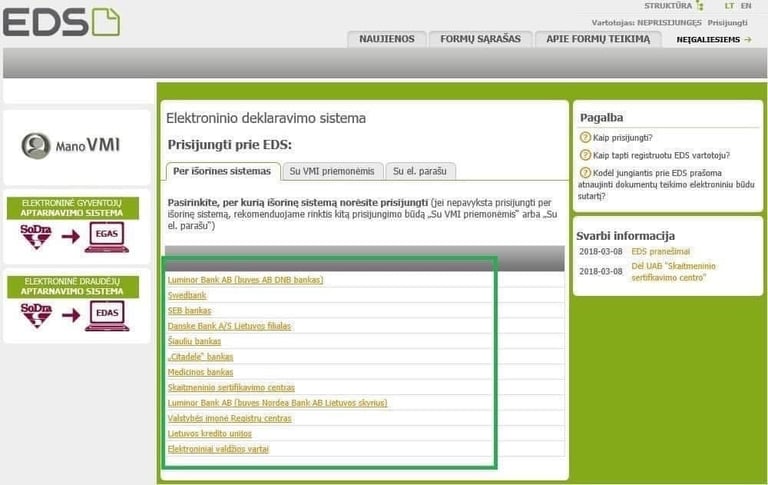Log in via Luminor Bank (Nordea)

tap(277, 403)
